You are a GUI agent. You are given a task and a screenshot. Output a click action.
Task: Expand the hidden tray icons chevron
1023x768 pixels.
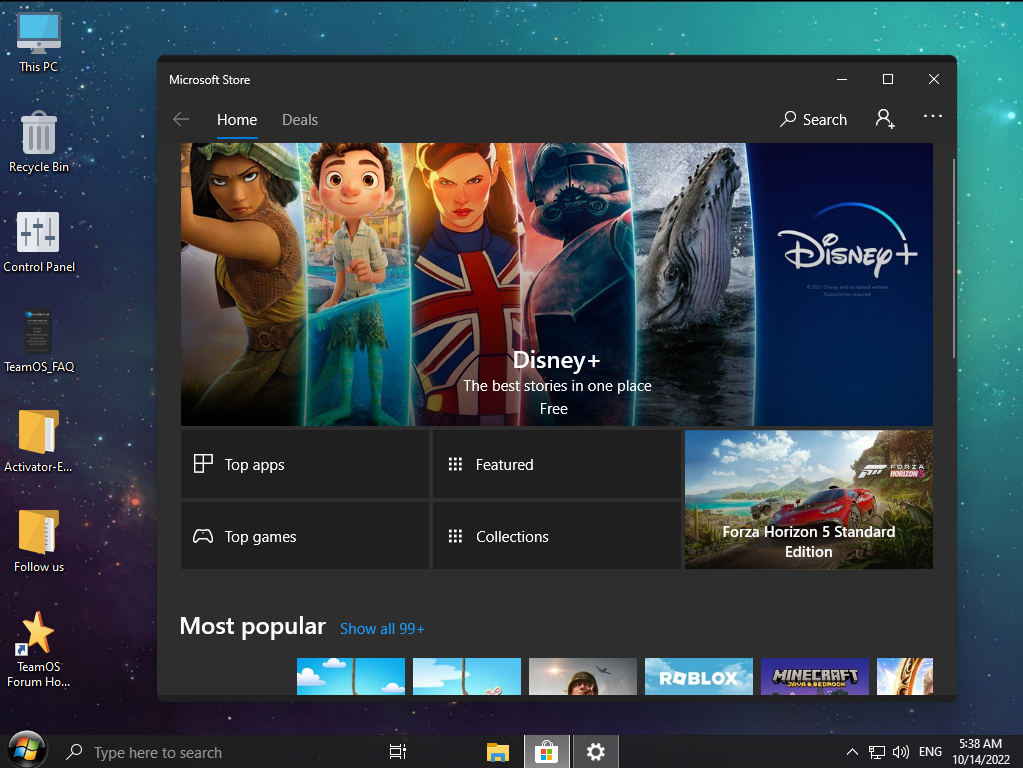852,752
